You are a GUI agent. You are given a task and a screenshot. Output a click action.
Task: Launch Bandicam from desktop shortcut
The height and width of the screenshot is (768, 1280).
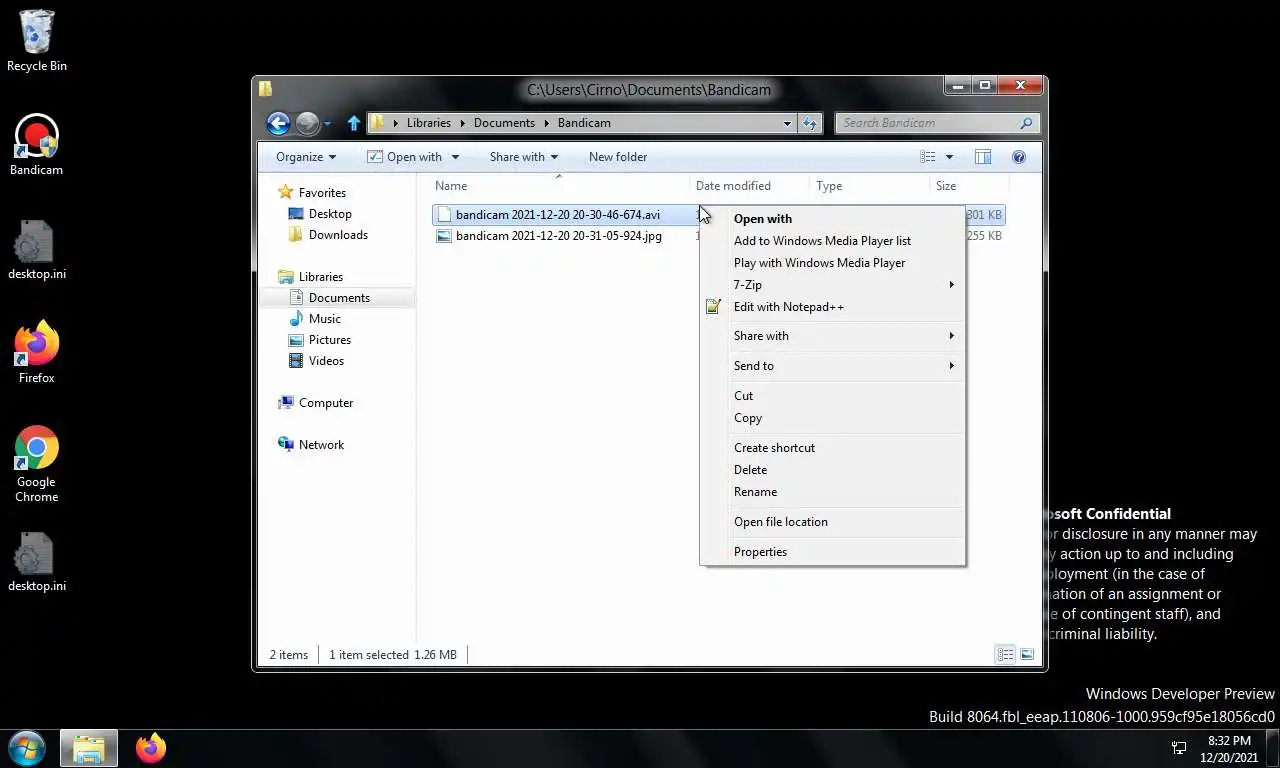tap(36, 145)
